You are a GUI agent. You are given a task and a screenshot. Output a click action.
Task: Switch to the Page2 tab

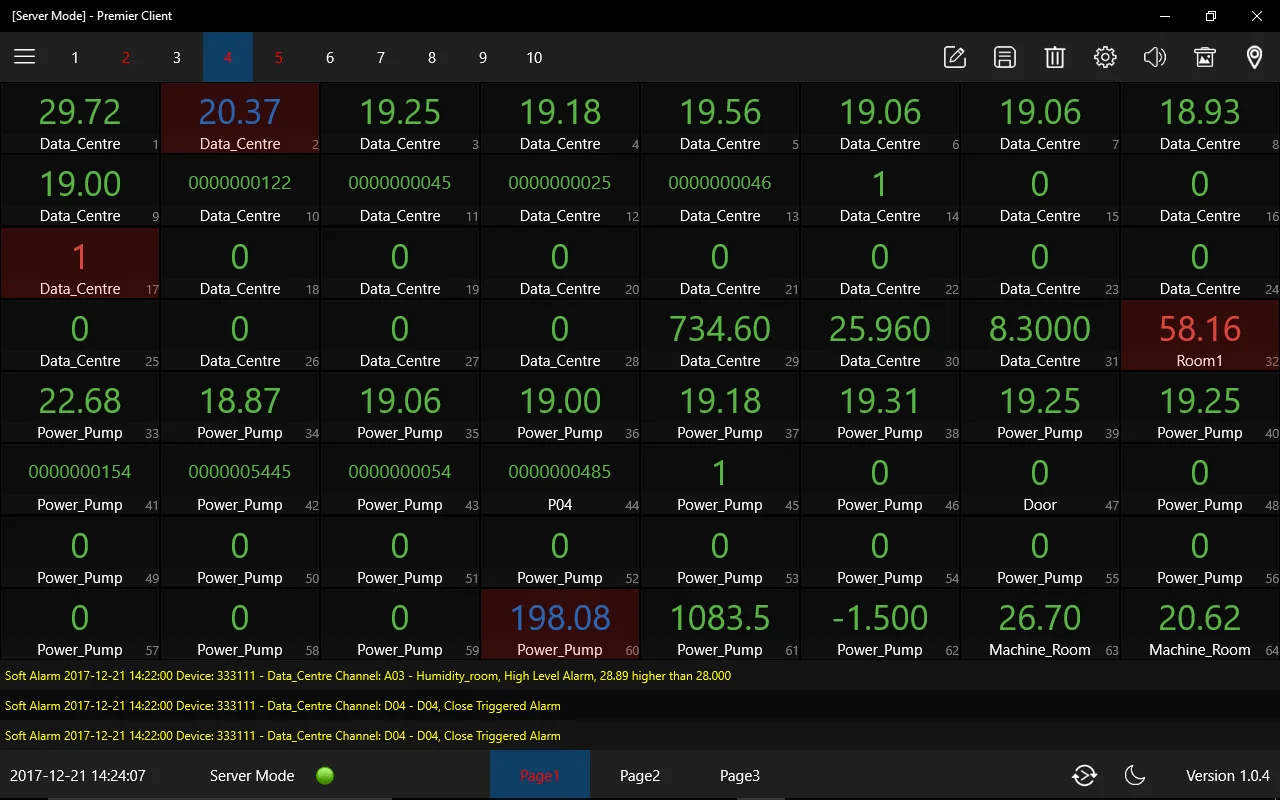640,775
